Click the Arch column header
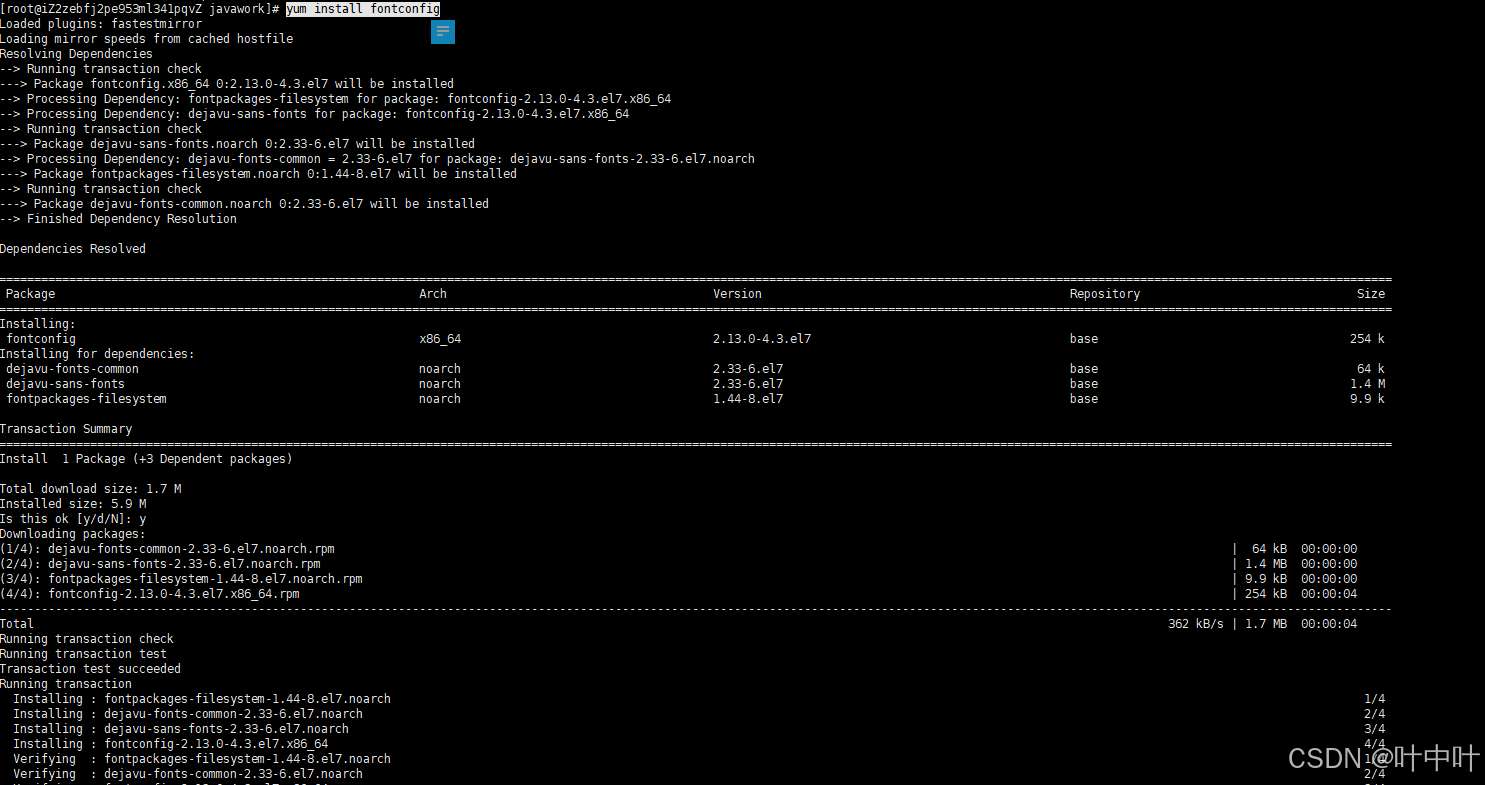The width and height of the screenshot is (1485, 785). click(x=432, y=293)
